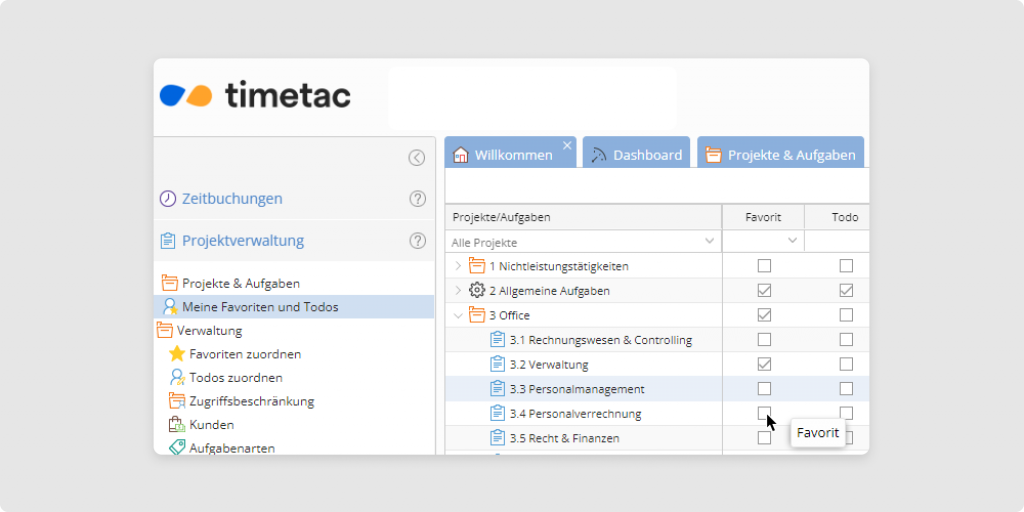Click the Aufgabenarten tag icon

[x=177, y=448]
